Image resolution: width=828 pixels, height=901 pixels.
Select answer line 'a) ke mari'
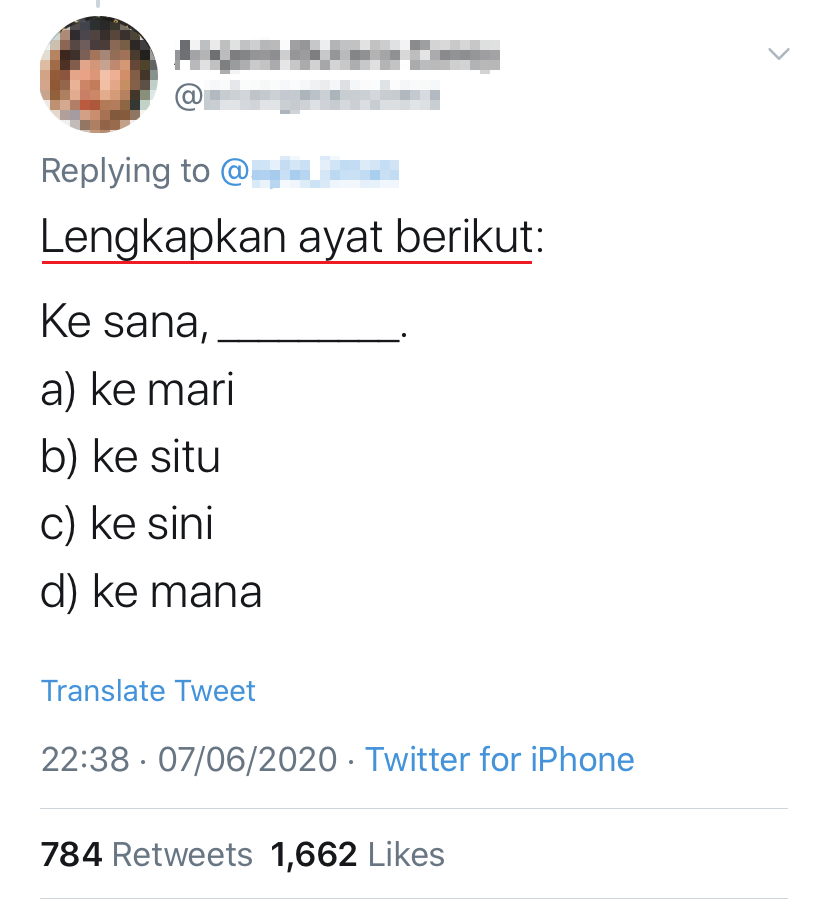pos(138,390)
